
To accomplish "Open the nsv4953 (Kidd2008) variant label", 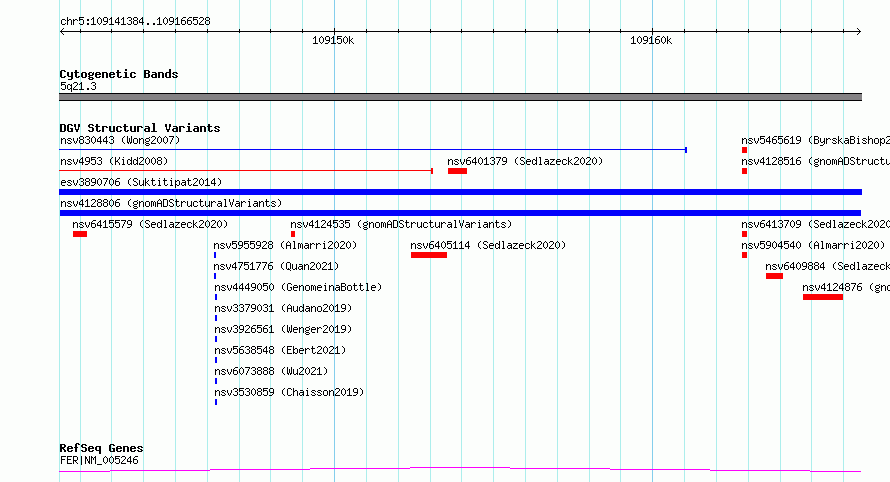I will (x=114, y=161).
